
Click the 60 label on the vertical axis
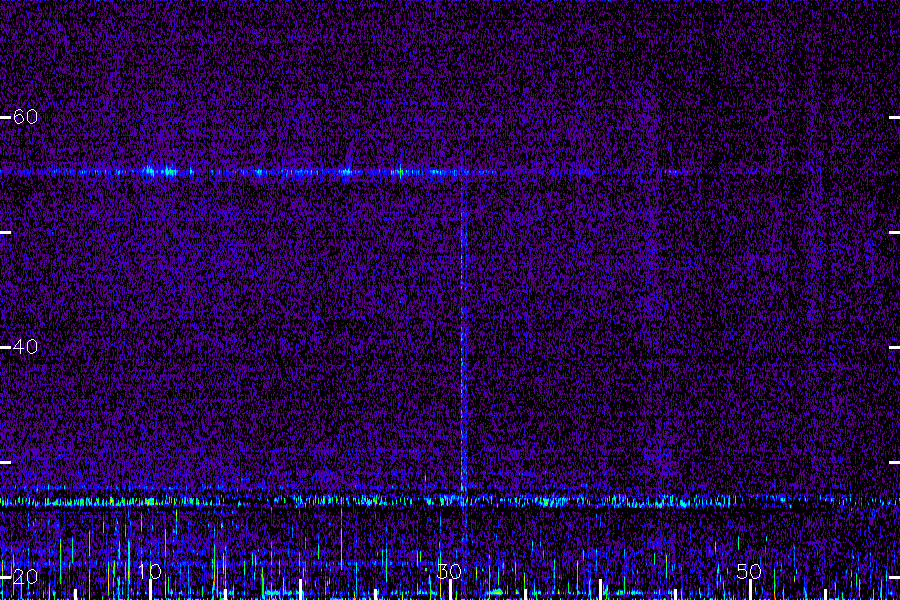[x=25, y=117]
